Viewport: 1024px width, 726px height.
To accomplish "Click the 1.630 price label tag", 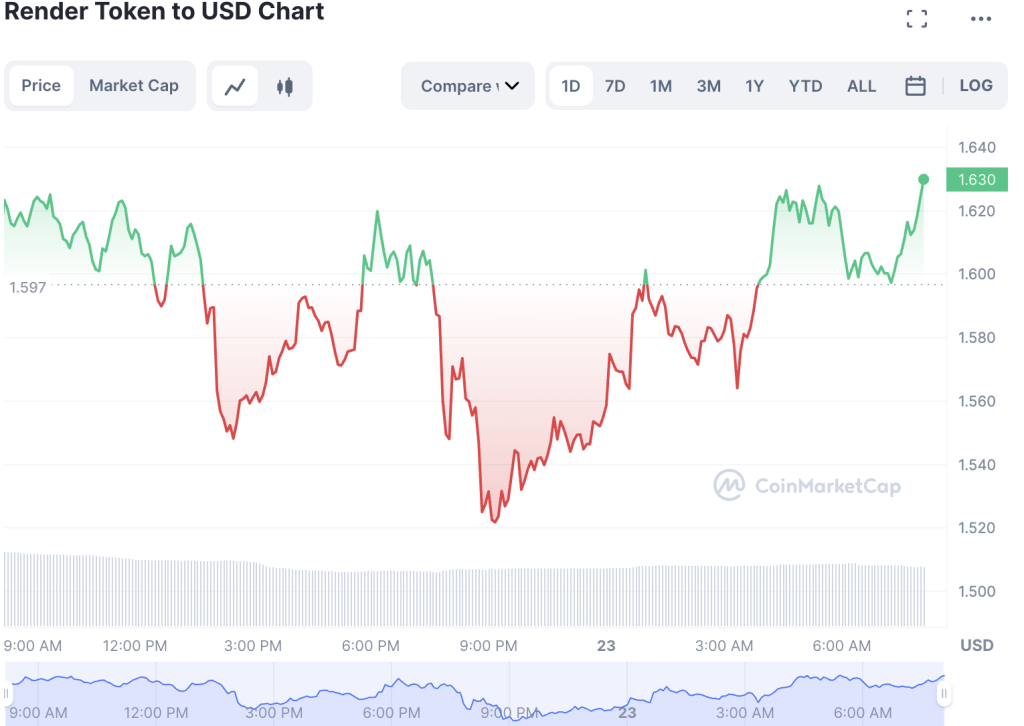I will click(976, 180).
